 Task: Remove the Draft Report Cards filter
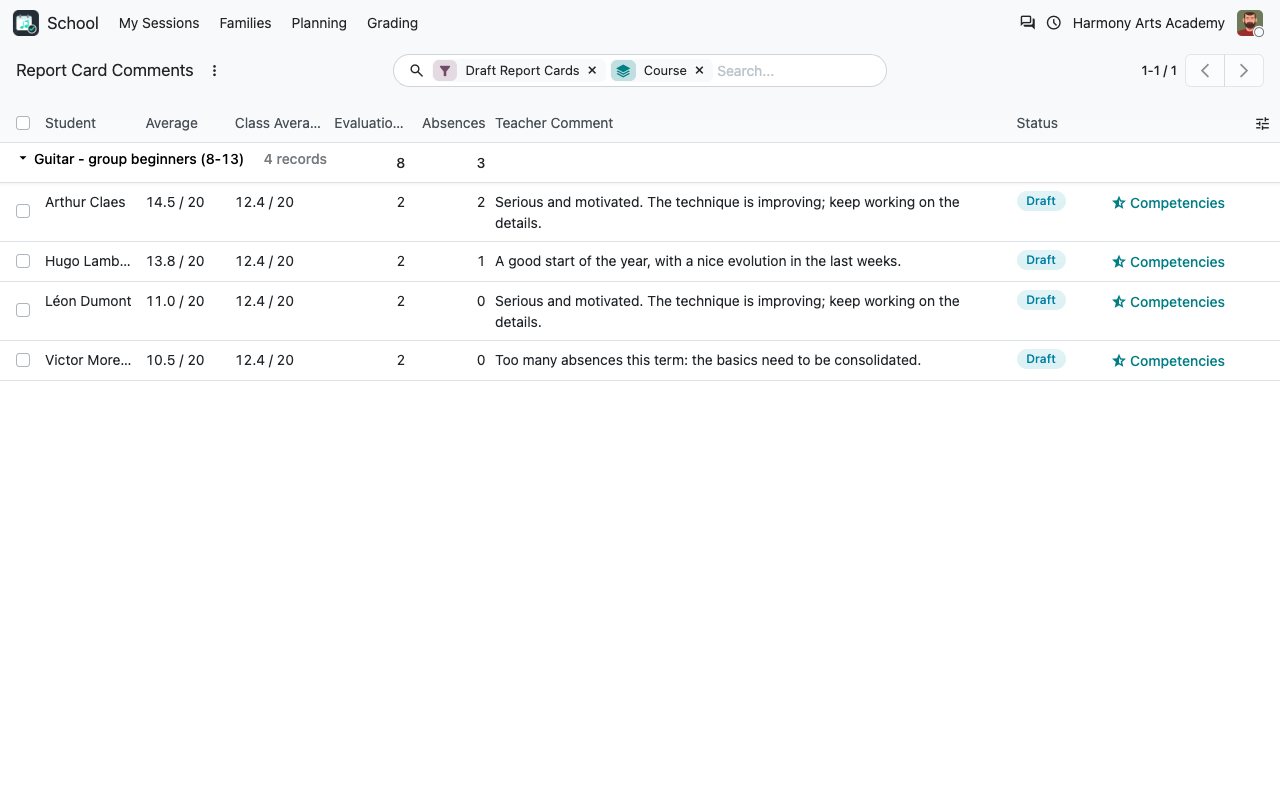tap(592, 71)
